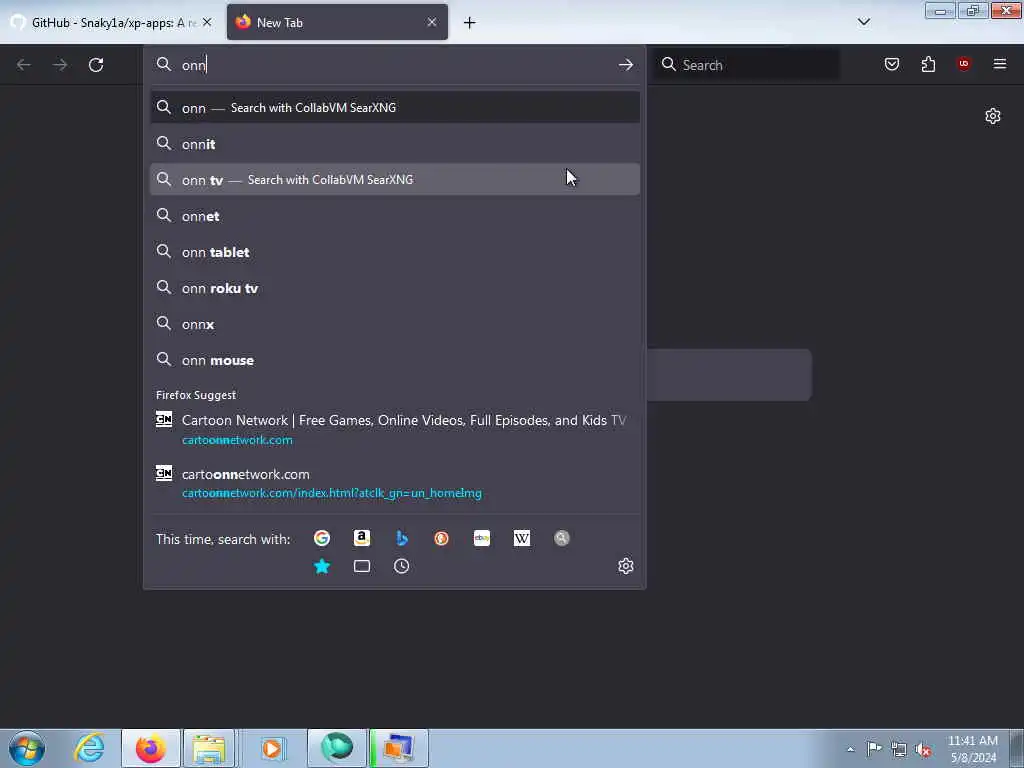Image resolution: width=1024 pixels, height=768 pixels.
Task: Open Windows Media Player from the taskbar
Action: (272, 748)
